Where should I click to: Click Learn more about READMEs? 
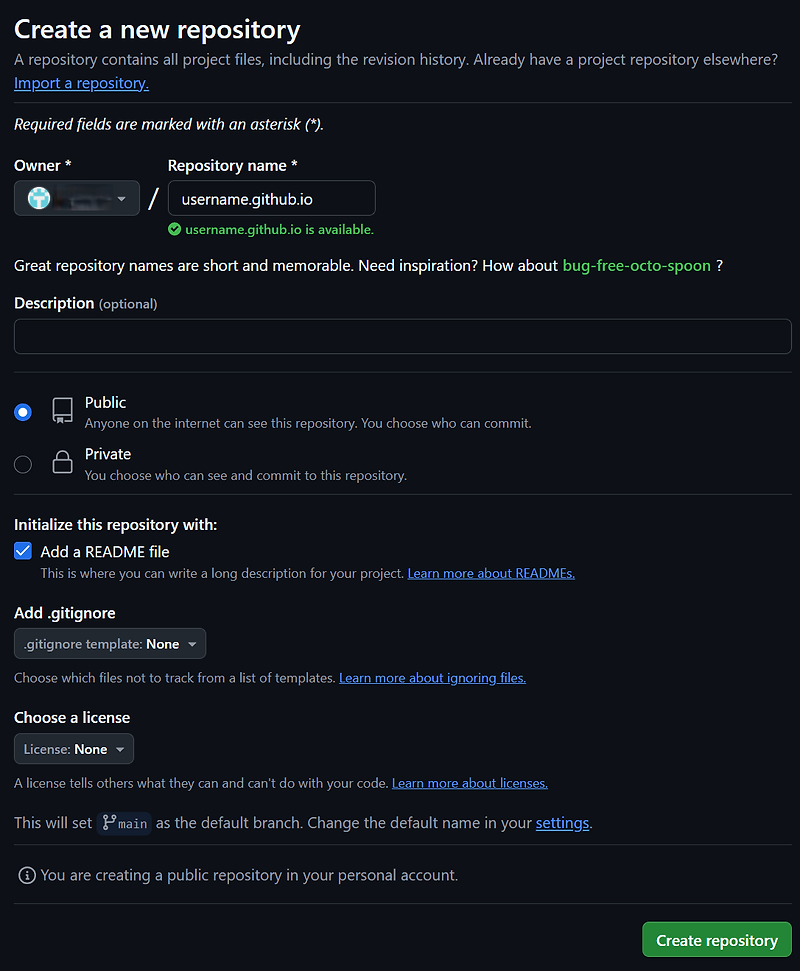490,573
